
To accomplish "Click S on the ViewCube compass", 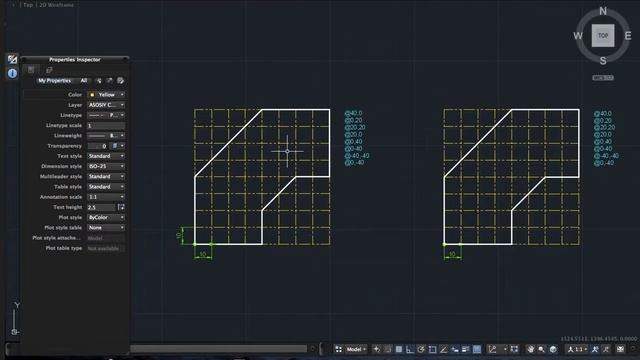I will (x=603, y=61).
